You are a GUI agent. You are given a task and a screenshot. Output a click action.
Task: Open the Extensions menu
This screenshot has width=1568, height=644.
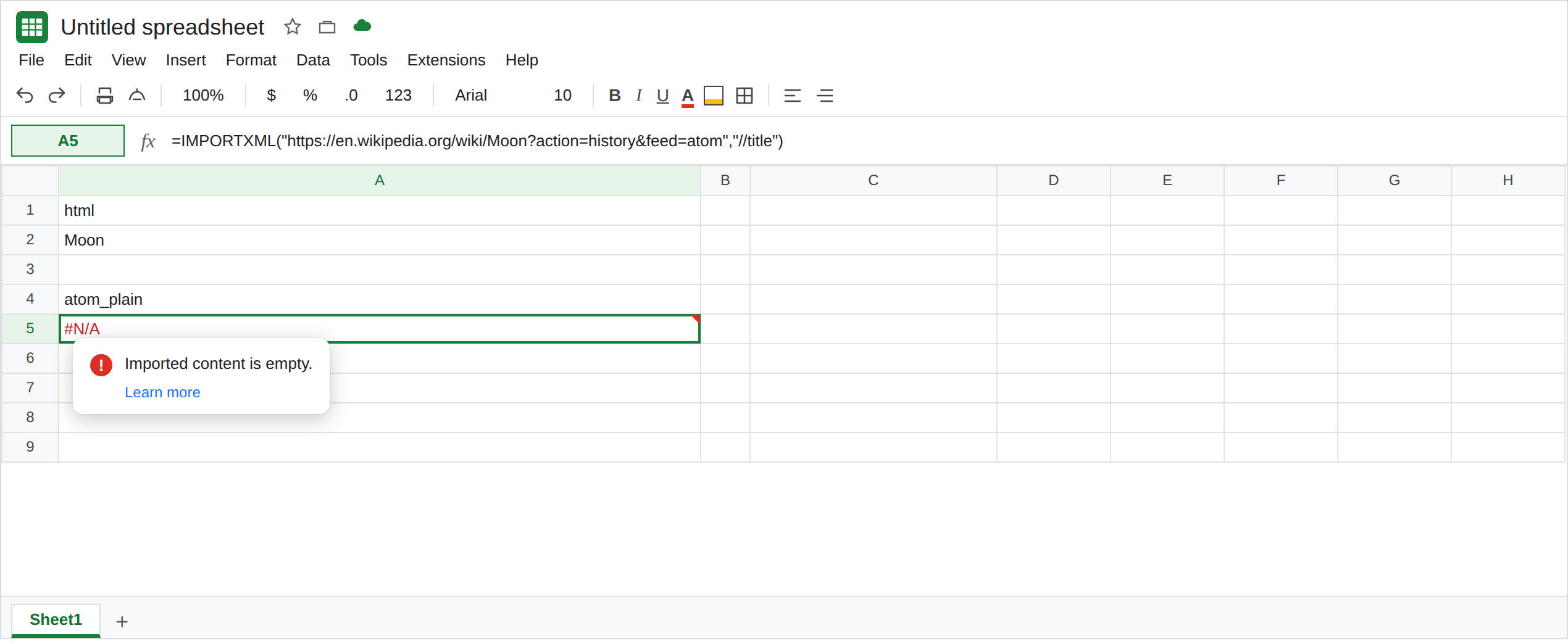[446, 60]
